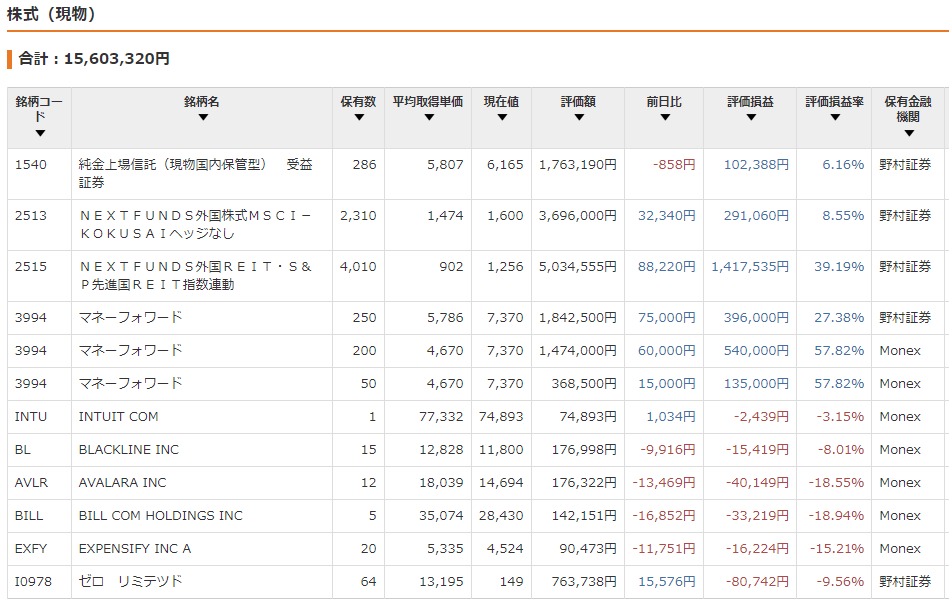
Task: Click profit rate 27.38%
Action: 839,318
